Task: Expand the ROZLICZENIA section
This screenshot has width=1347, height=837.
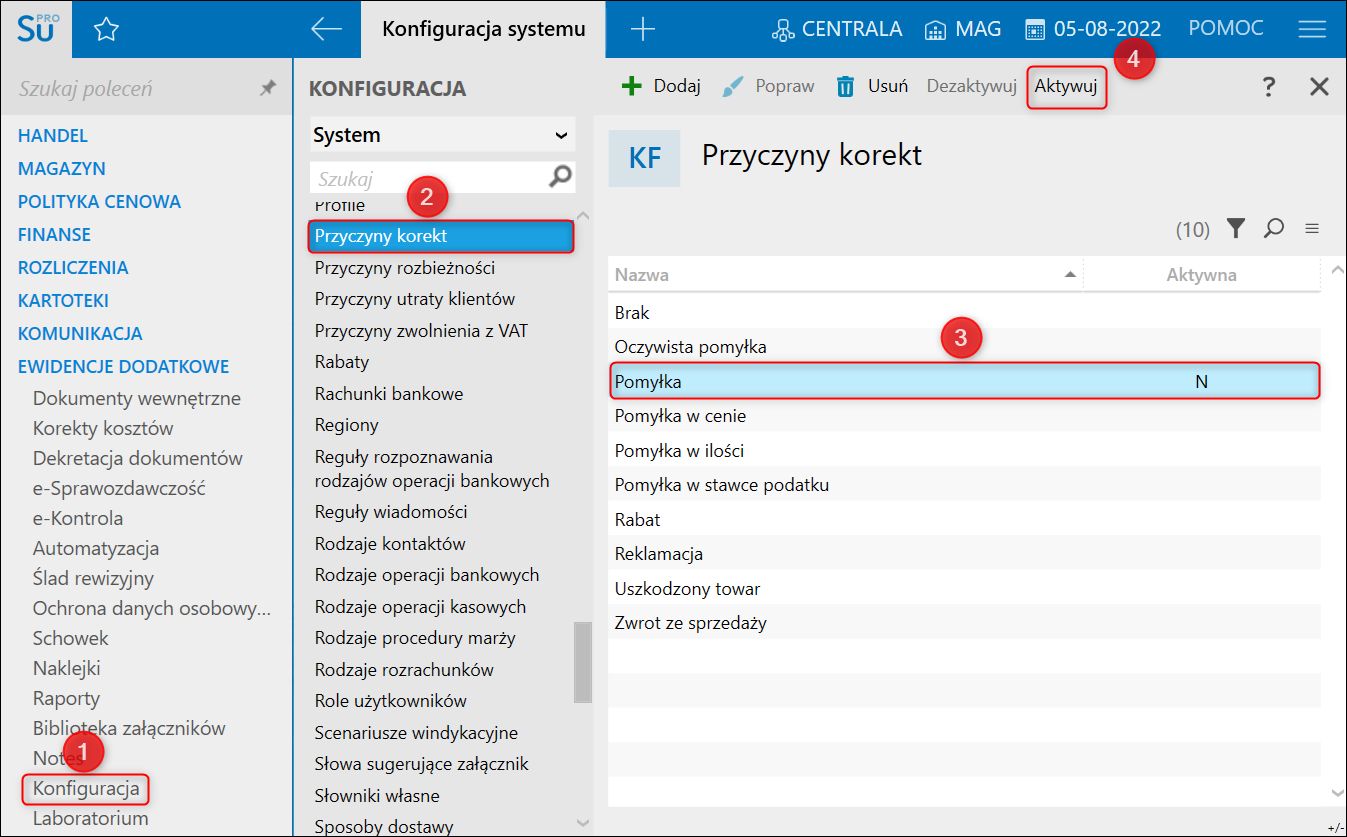Action: [x=73, y=267]
